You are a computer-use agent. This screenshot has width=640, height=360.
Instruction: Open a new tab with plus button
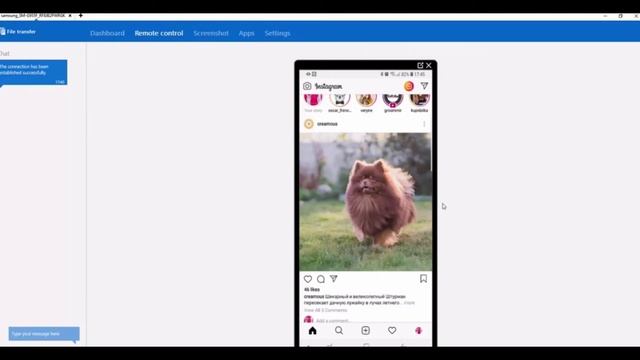(x=80, y=16)
